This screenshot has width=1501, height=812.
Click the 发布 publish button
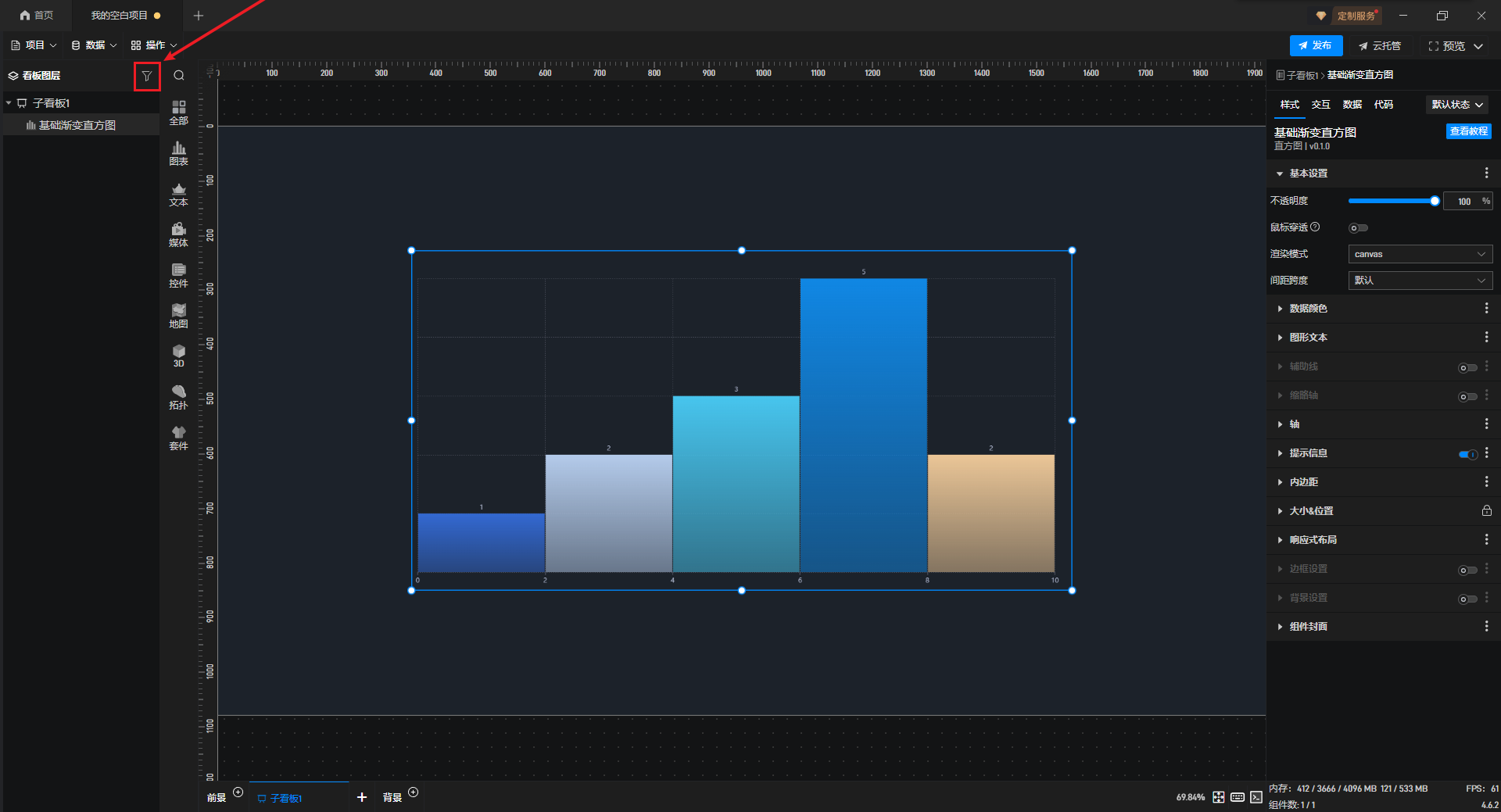[1316, 46]
